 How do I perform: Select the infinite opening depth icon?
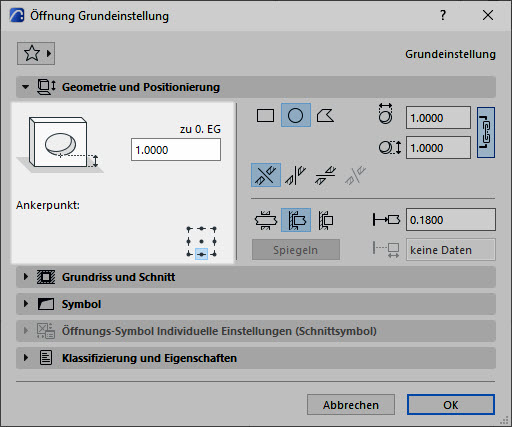266,220
